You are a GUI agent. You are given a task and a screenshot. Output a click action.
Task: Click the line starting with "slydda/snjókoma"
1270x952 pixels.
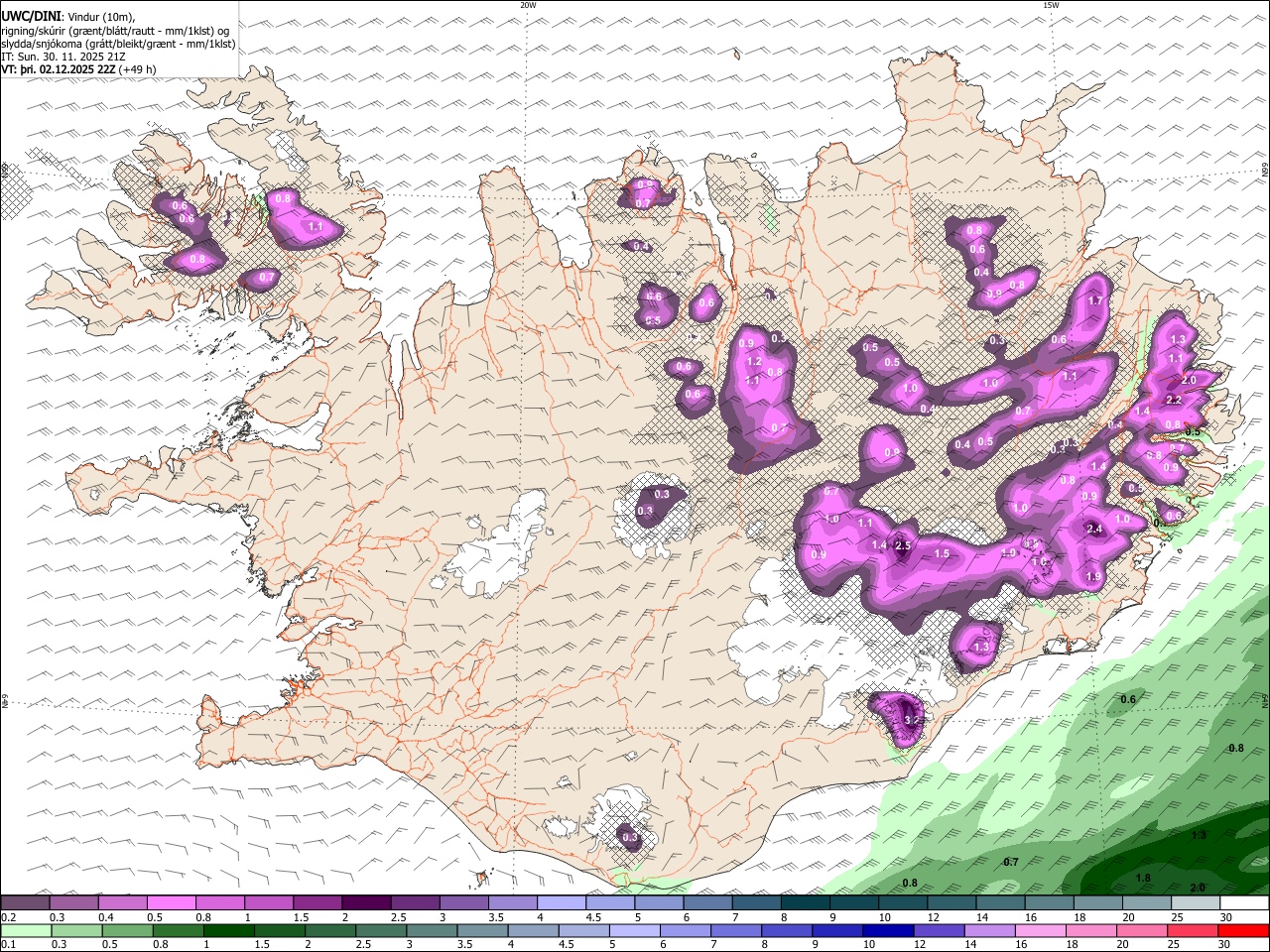[118, 44]
